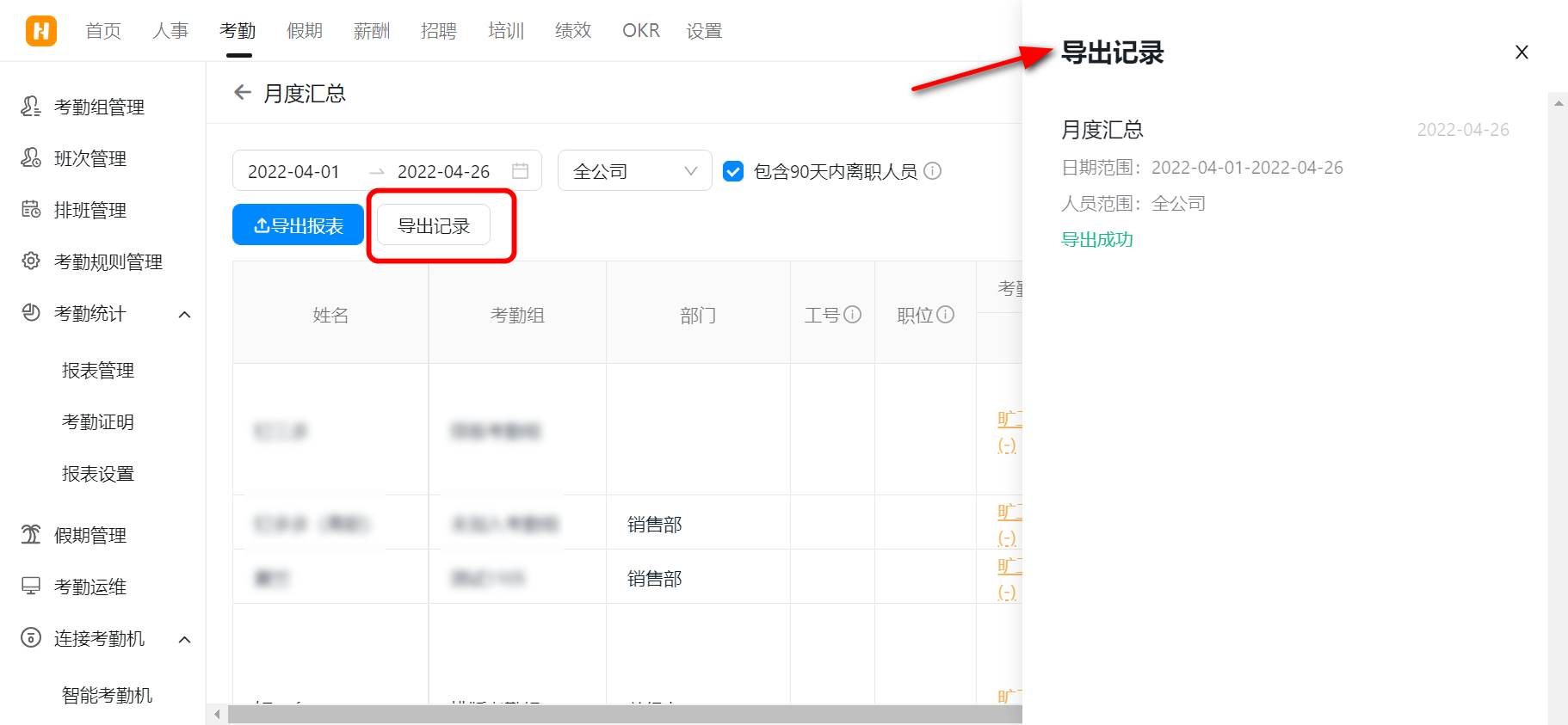Image resolution: width=1568 pixels, height=725 pixels.
Task: Click the 导出记录 button
Action: (434, 225)
